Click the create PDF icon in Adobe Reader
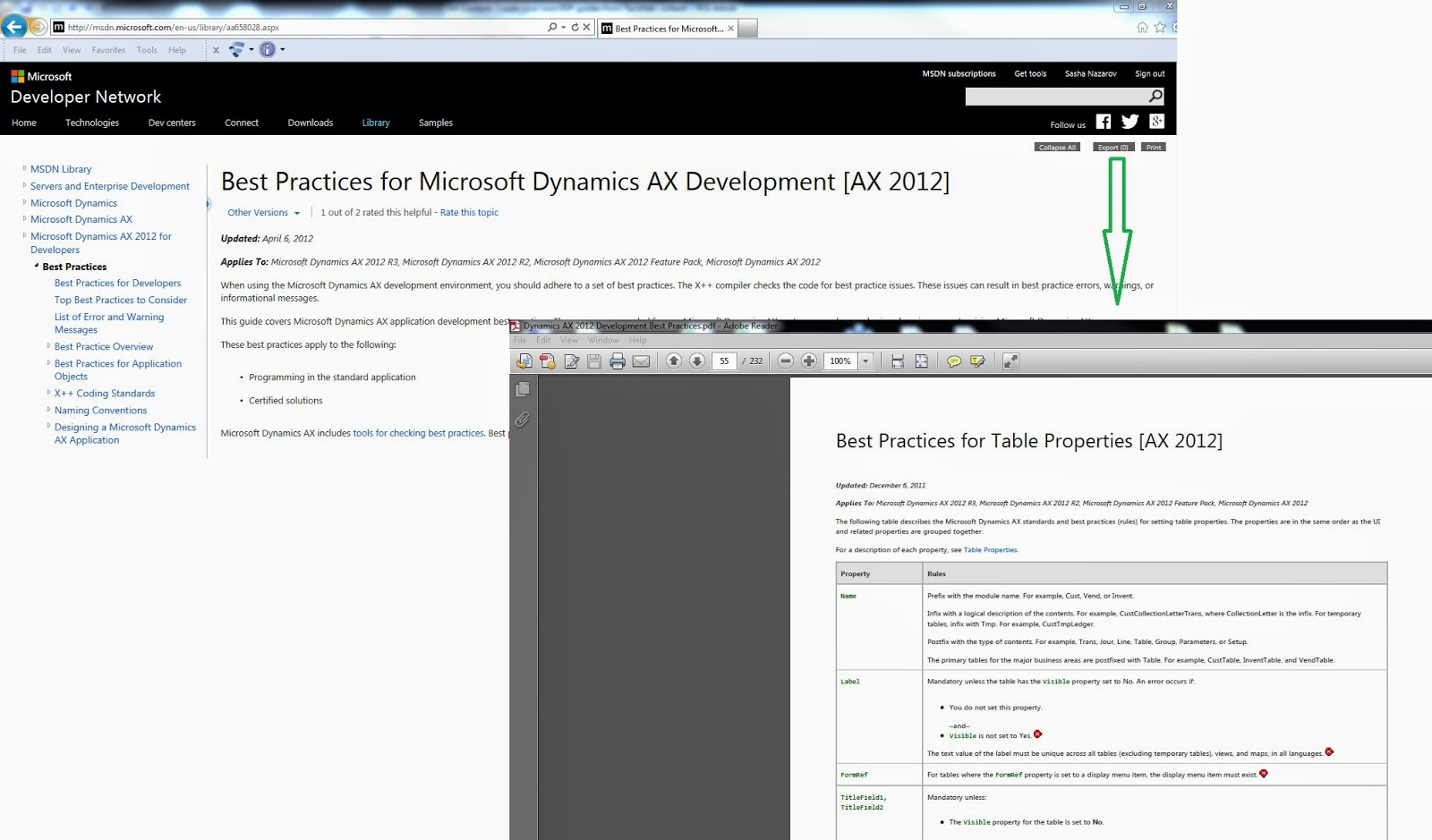This screenshot has width=1432, height=840. pos(548,361)
